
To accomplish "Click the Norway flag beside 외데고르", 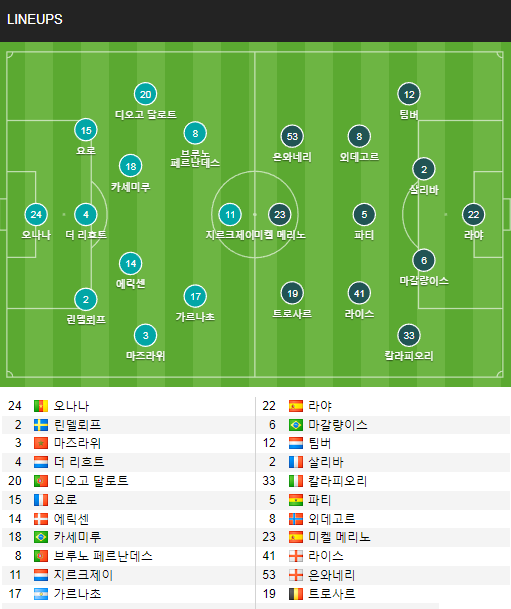I will click(296, 519).
